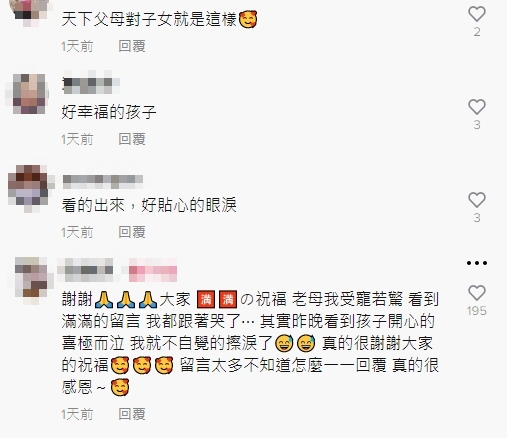Reply to the thank-you comment from the creator
507x438 pixels.
tap(132, 414)
